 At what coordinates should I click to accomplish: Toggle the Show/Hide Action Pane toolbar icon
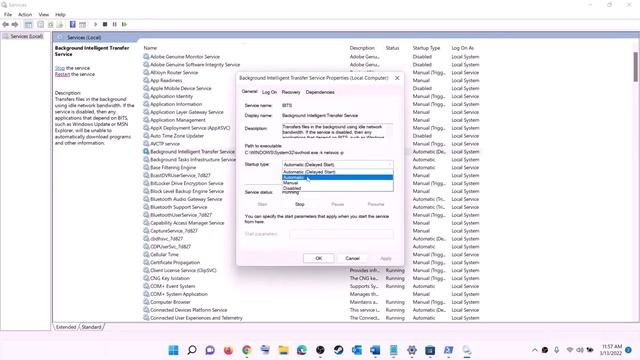[82, 24]
